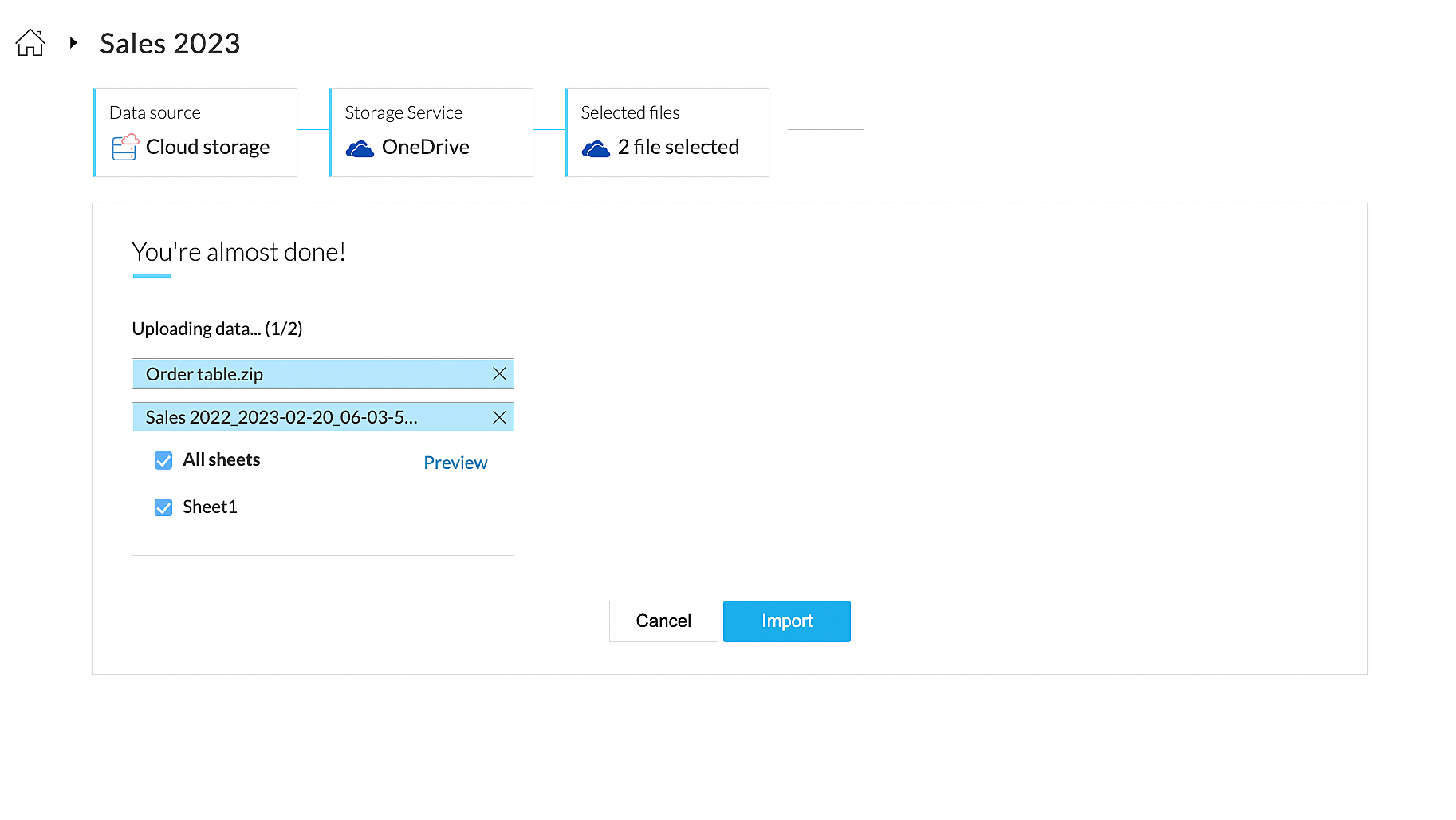Open the Storage Service step card
Screen dimensions: 1456x820
(431, 132)
